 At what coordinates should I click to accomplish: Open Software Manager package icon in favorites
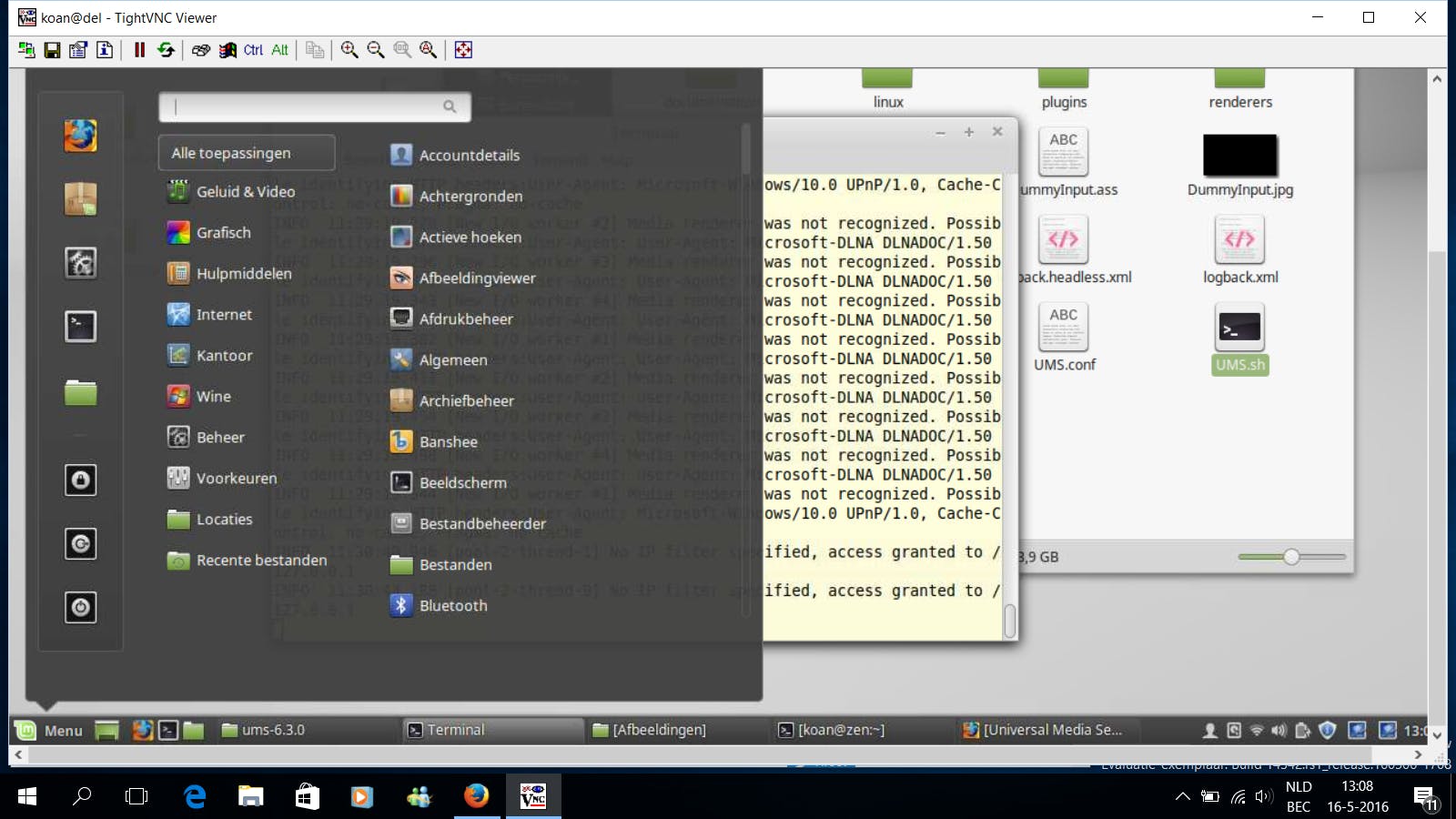[x=80, y=198]
